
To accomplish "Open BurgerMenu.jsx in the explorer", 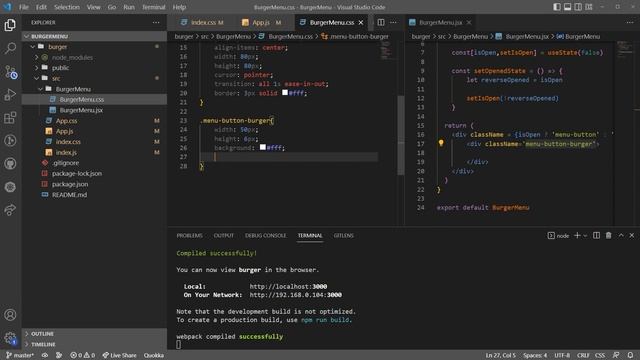I will tap(81, 110).
